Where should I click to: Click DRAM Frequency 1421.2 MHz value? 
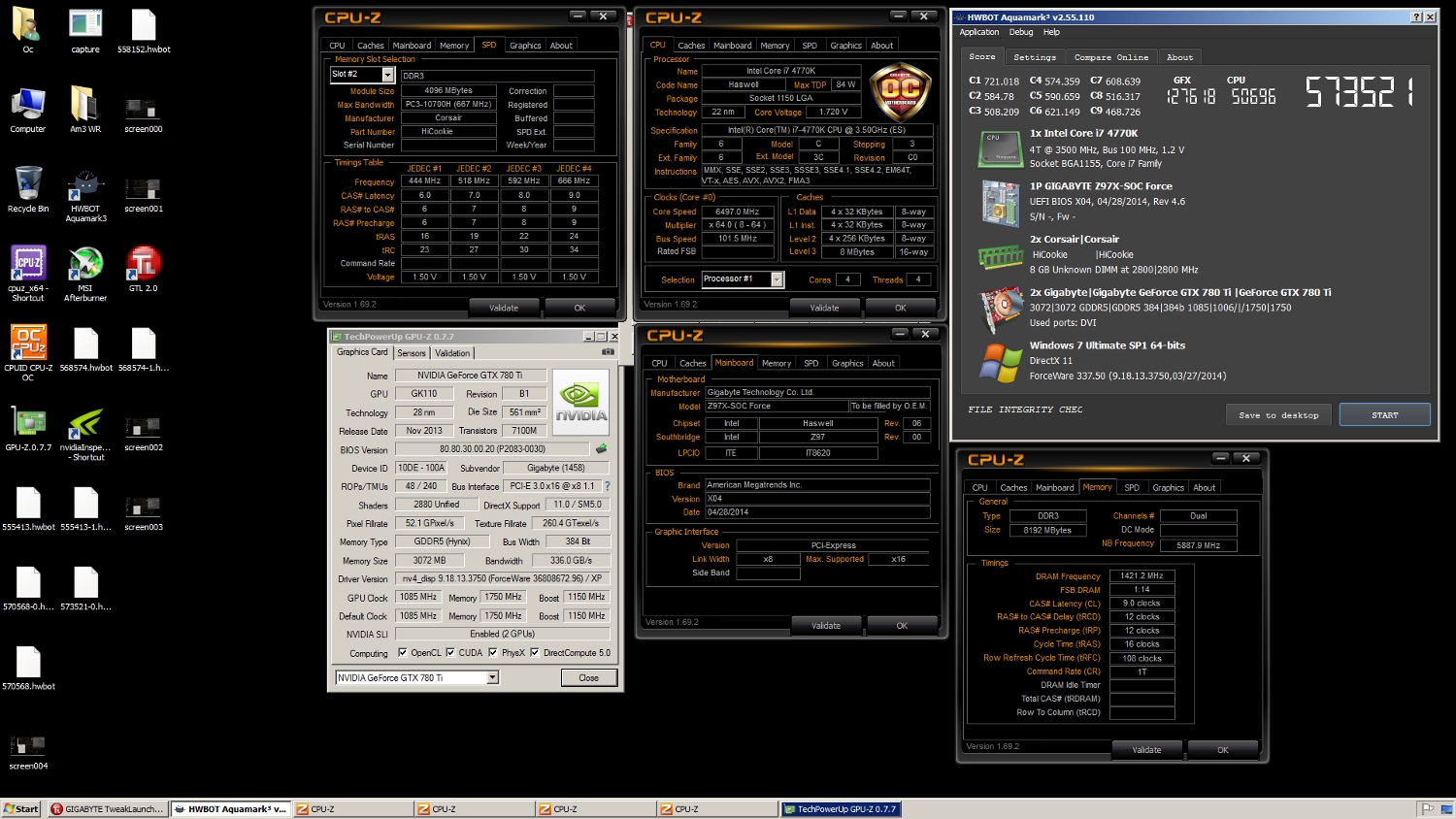coord(1142,576)
